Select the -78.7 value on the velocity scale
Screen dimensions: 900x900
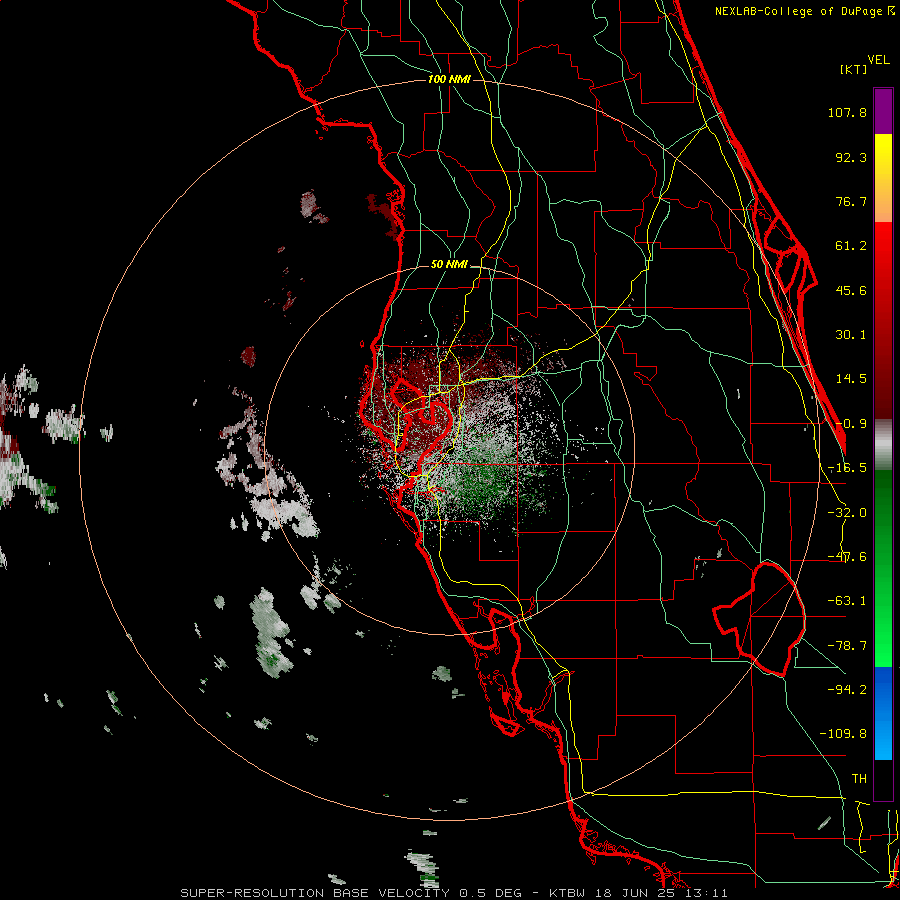[847, 646]
